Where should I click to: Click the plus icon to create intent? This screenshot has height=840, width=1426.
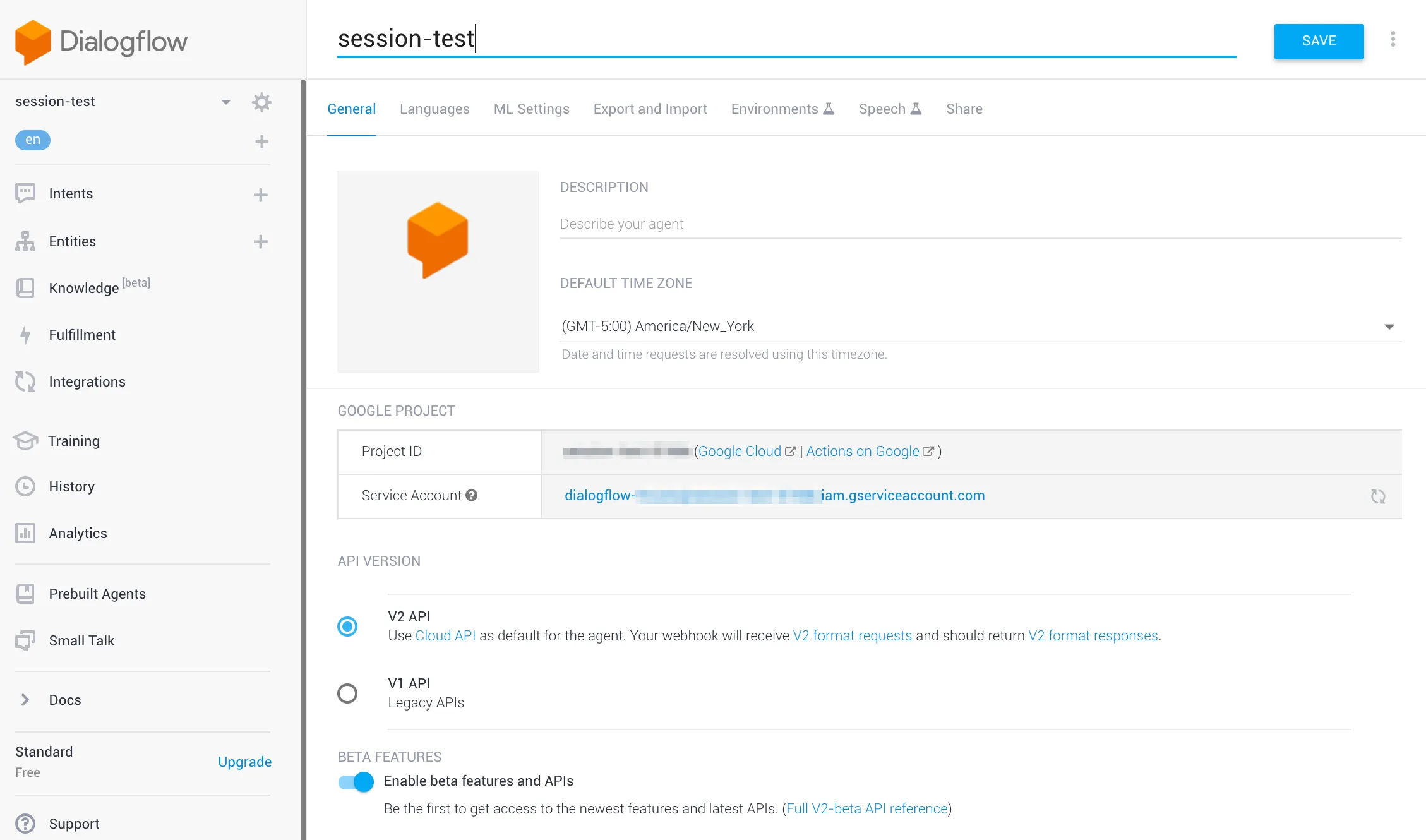click(x=261, y=195)
